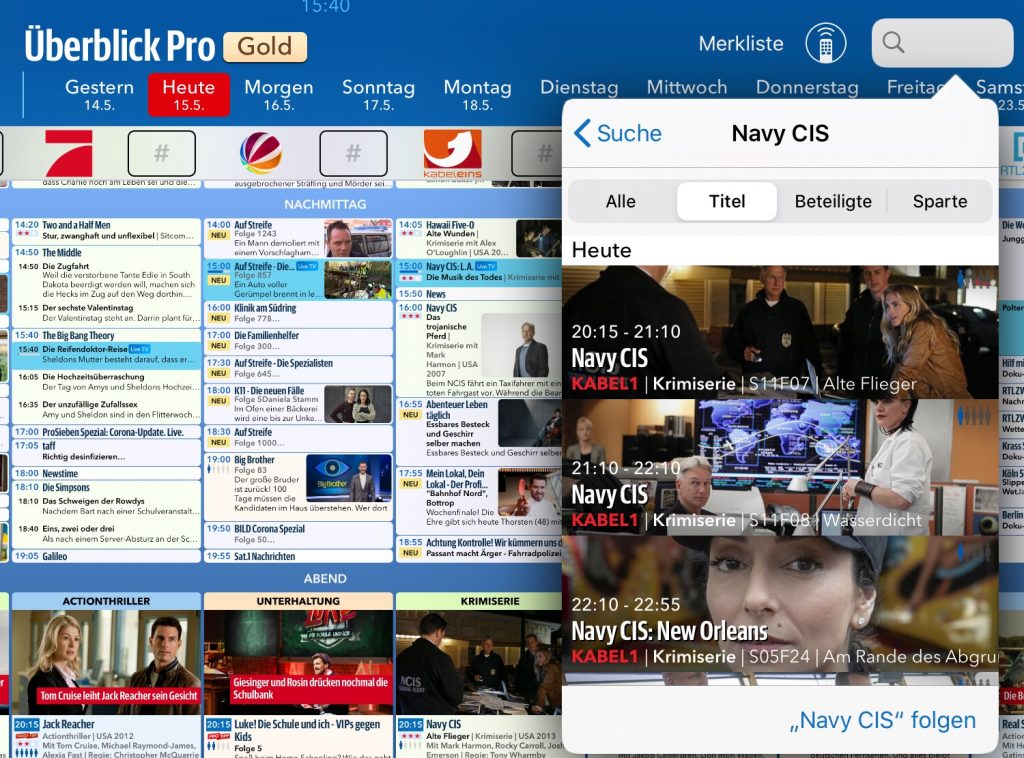Switch to Morgen 16.5. day tab
Image resolution: width=1024 pixels, height=758 pixels.
pos(279,95)
